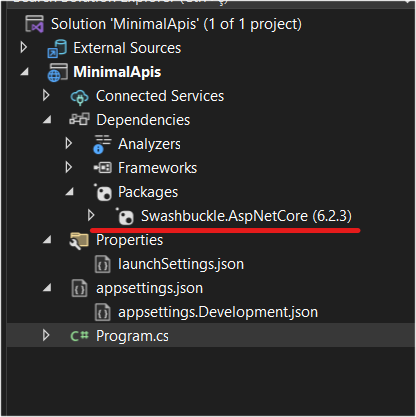Expand the Swashbuckle.AspNetCore package arrow
Image resolution: width=416 pixels, height=417 pixels.
click(x=91, y=216)
